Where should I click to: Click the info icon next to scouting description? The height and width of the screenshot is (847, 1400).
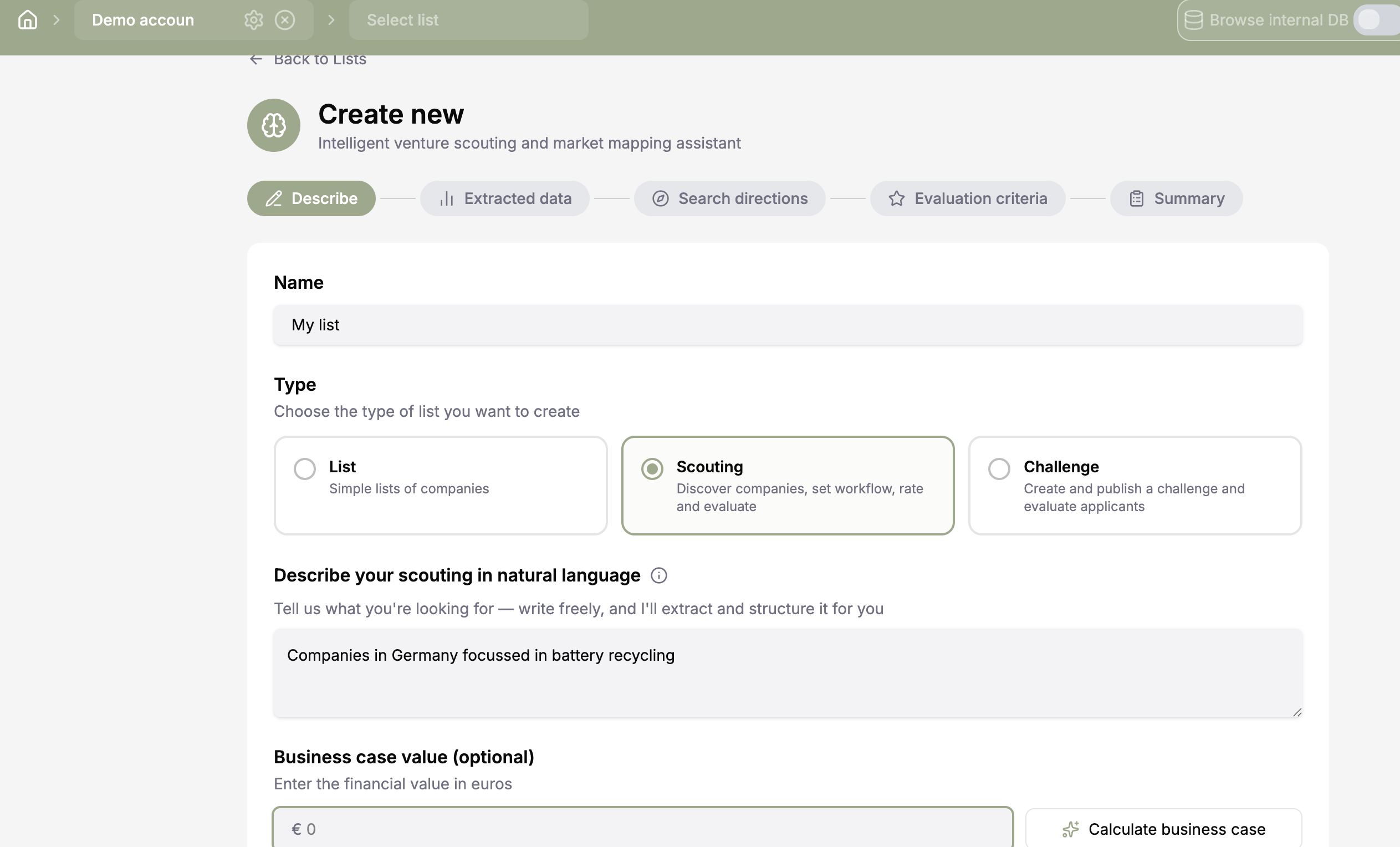click(658, 575)
